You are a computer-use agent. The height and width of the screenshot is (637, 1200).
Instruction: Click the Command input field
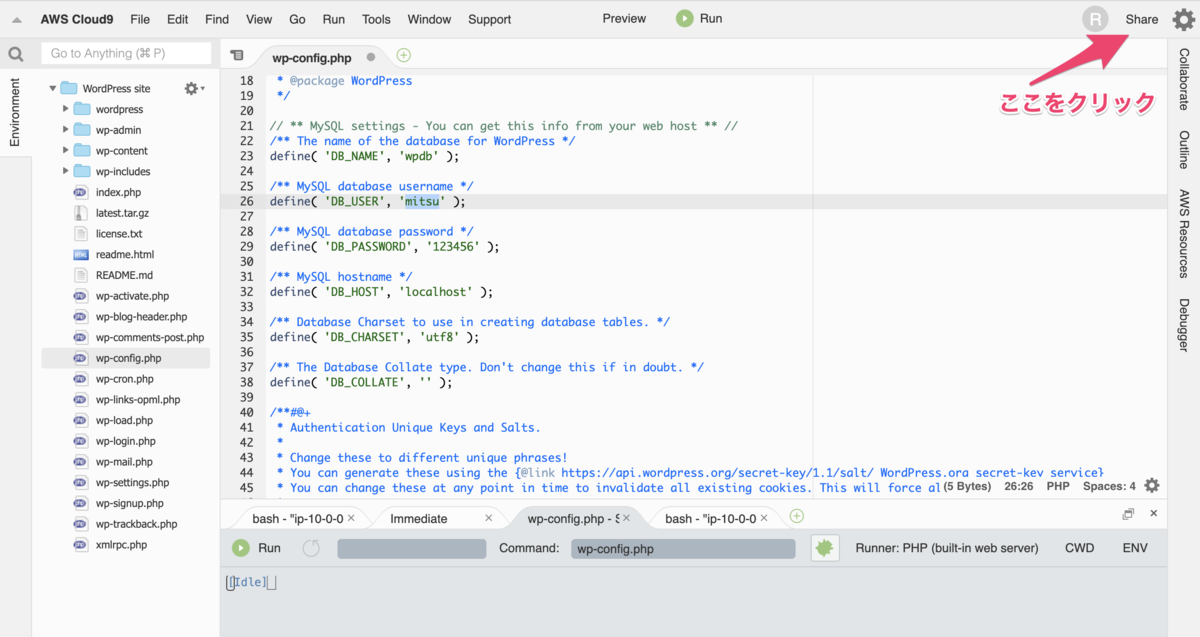coord(683,549)
